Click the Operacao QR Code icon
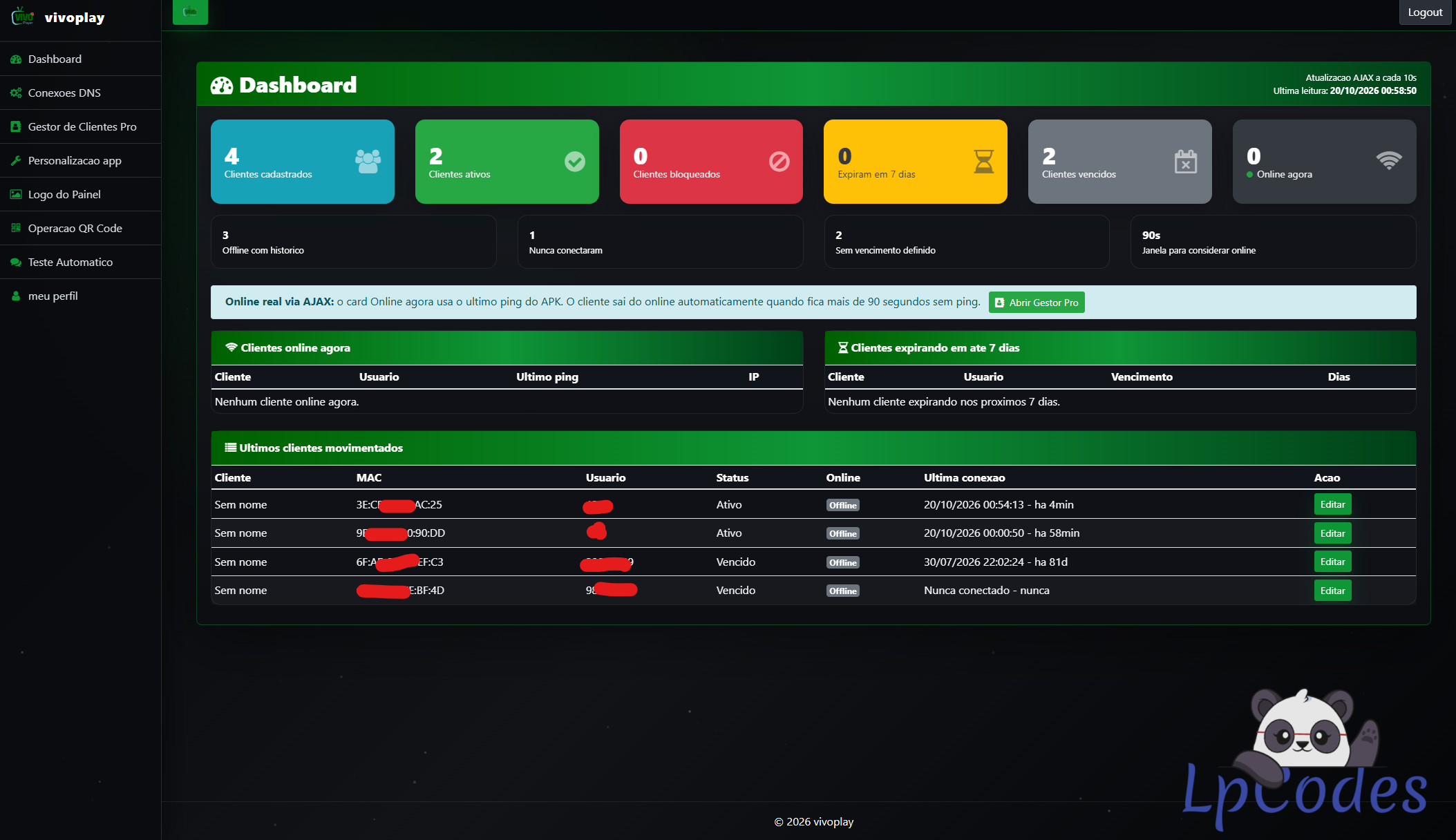Screen dimensions: 1456x840 pos(16,229)
